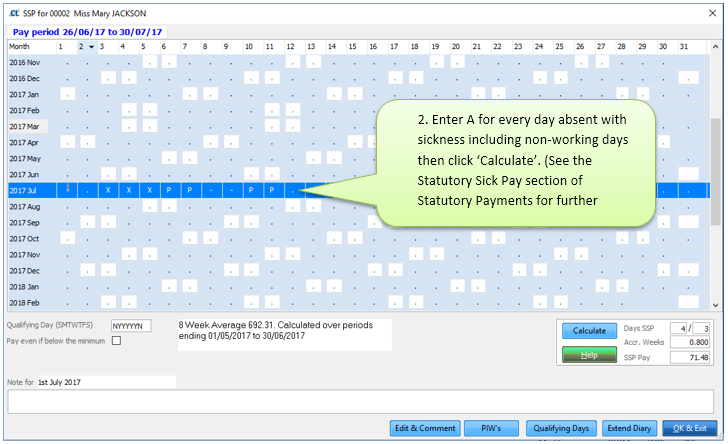Click the P cell for 10 July 2017
Image resolution: width=728 pixels, height=444 pixels.
(x=251, y=190)
